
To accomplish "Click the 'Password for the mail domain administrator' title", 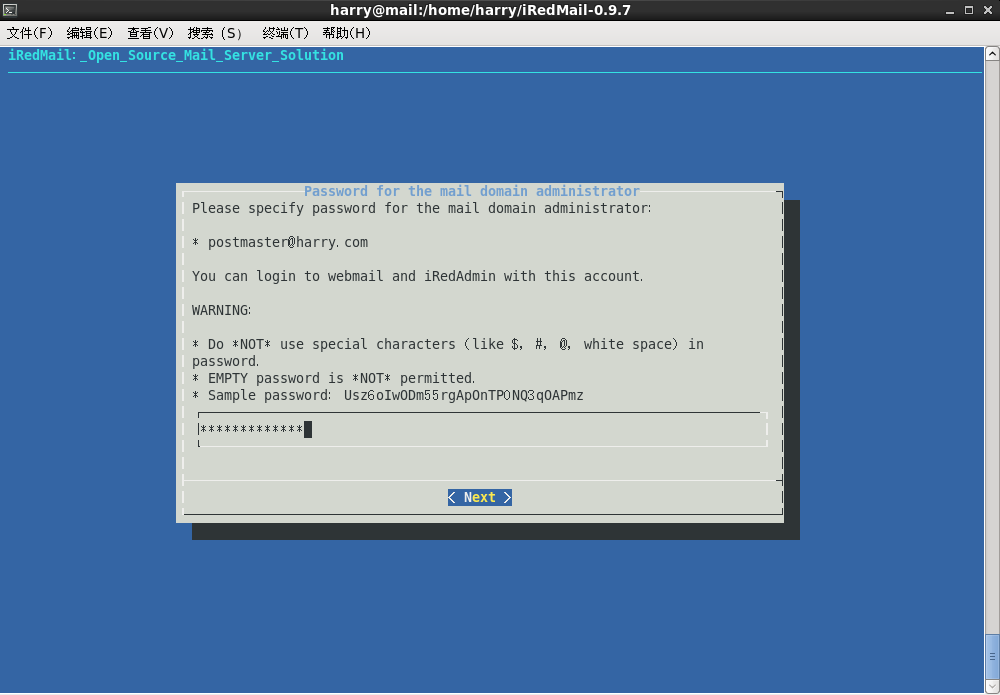I will (x=472, y=191).
